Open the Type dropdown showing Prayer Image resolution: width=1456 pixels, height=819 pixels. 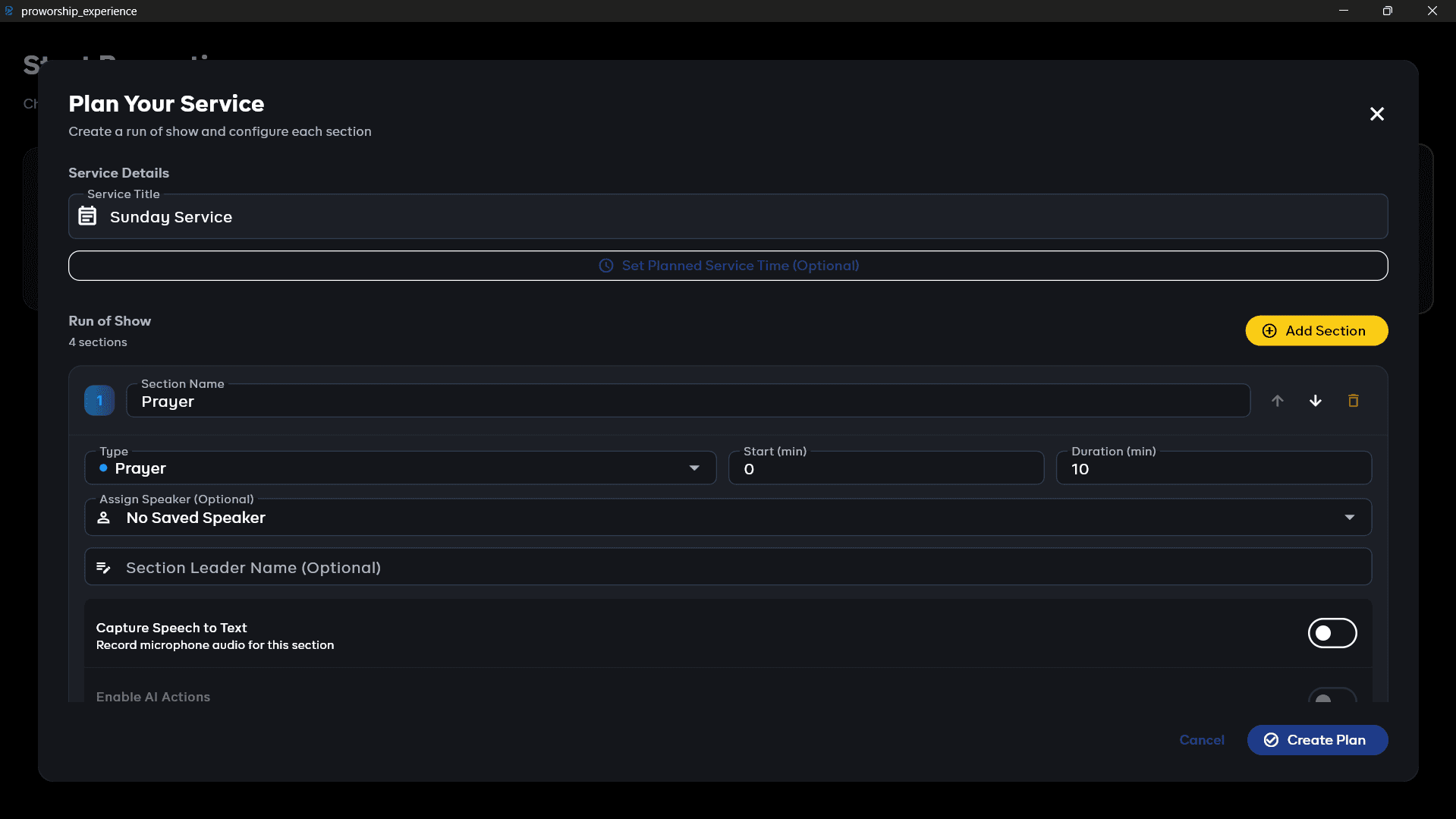(x=401, y=468)
